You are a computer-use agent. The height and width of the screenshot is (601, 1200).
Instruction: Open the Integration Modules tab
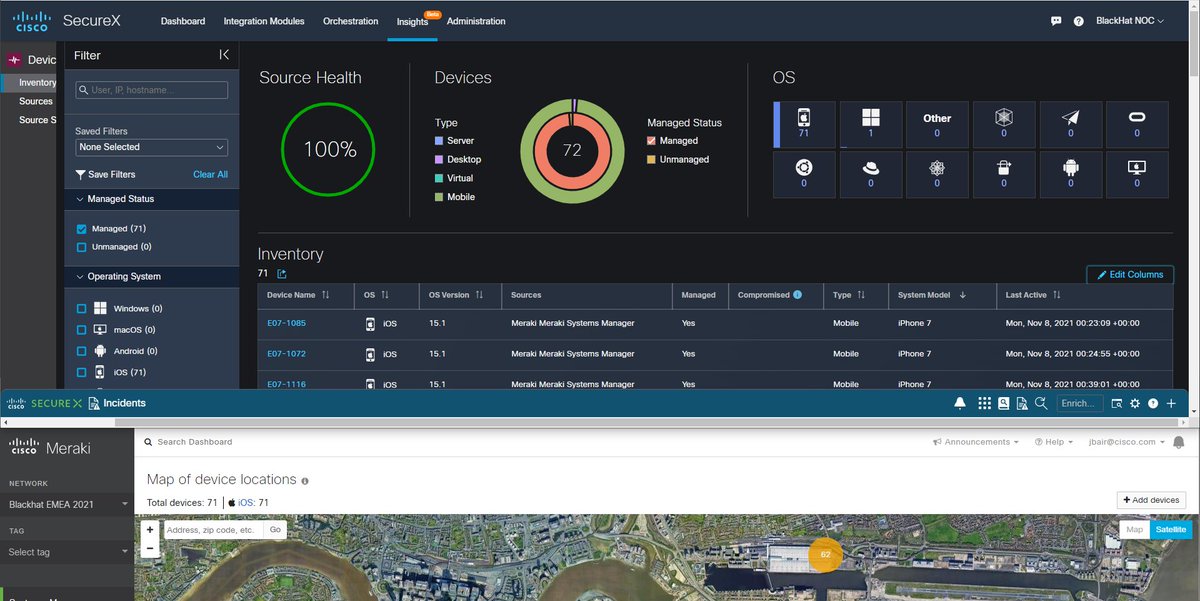coord(264,21)
